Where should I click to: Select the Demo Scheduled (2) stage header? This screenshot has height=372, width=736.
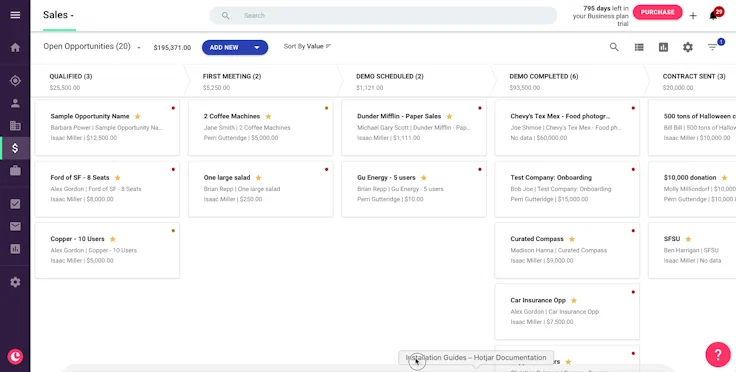tap(414, 81)
